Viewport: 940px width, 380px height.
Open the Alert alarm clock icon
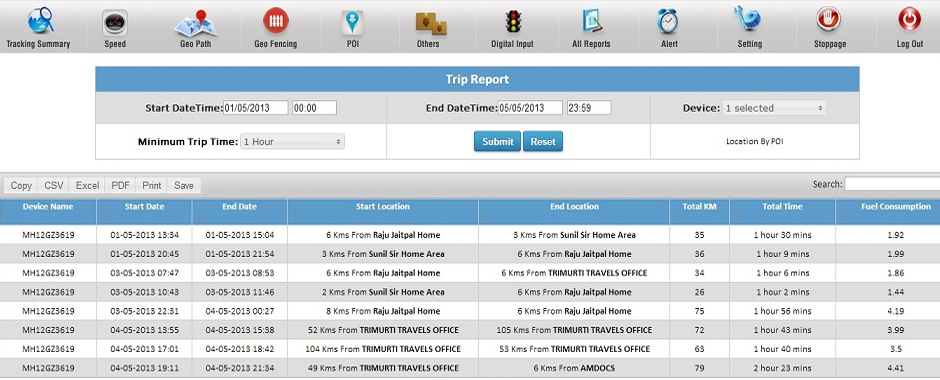668,21
